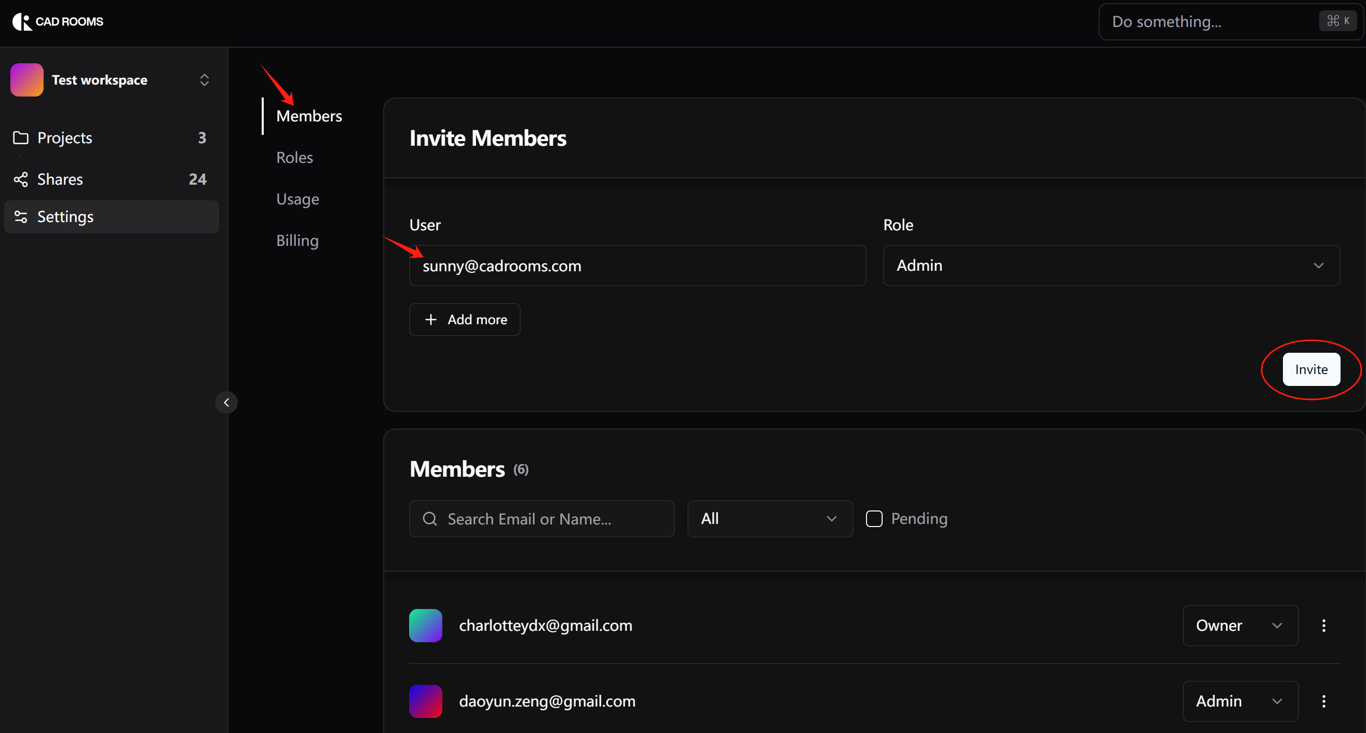The width and height of the screenshot is (1366, 733).
Task: Click the CAD Rooms logo icon
Action: point(21,21)
